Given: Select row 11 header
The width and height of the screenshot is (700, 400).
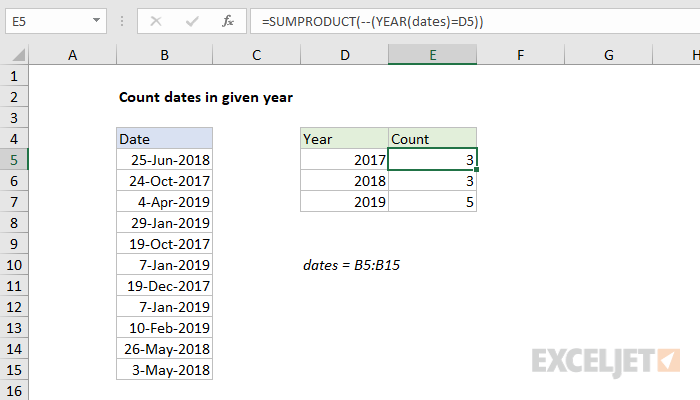Looking at the screenshot, I should 14,286.
